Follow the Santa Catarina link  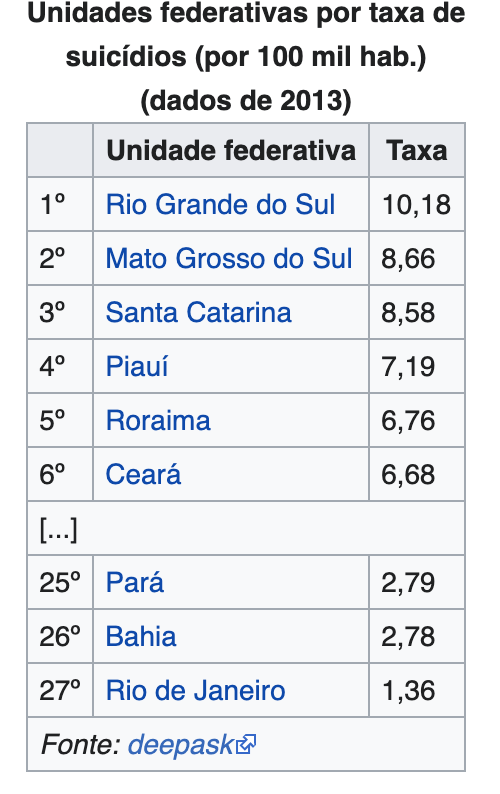coord(199,312)
